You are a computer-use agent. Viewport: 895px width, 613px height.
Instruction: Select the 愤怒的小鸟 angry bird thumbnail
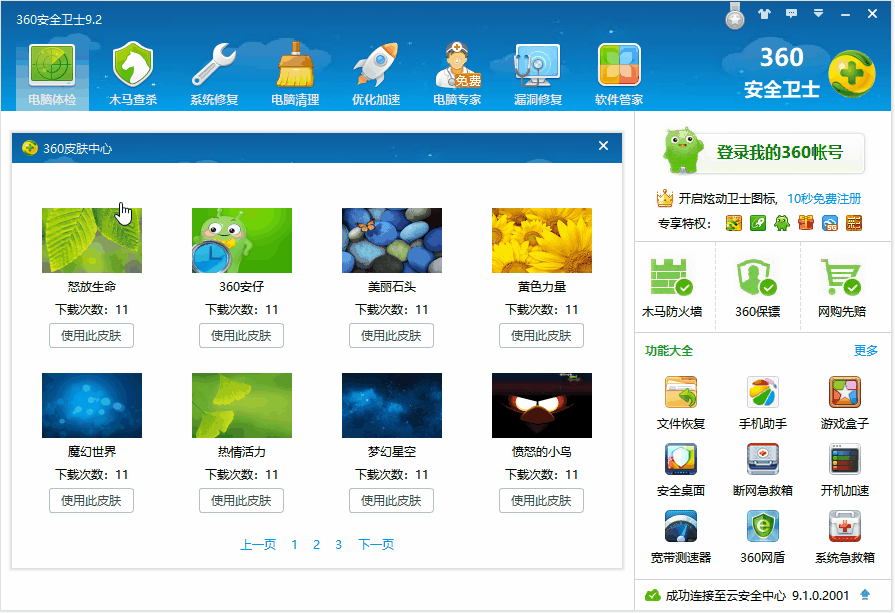pos(542,405)
